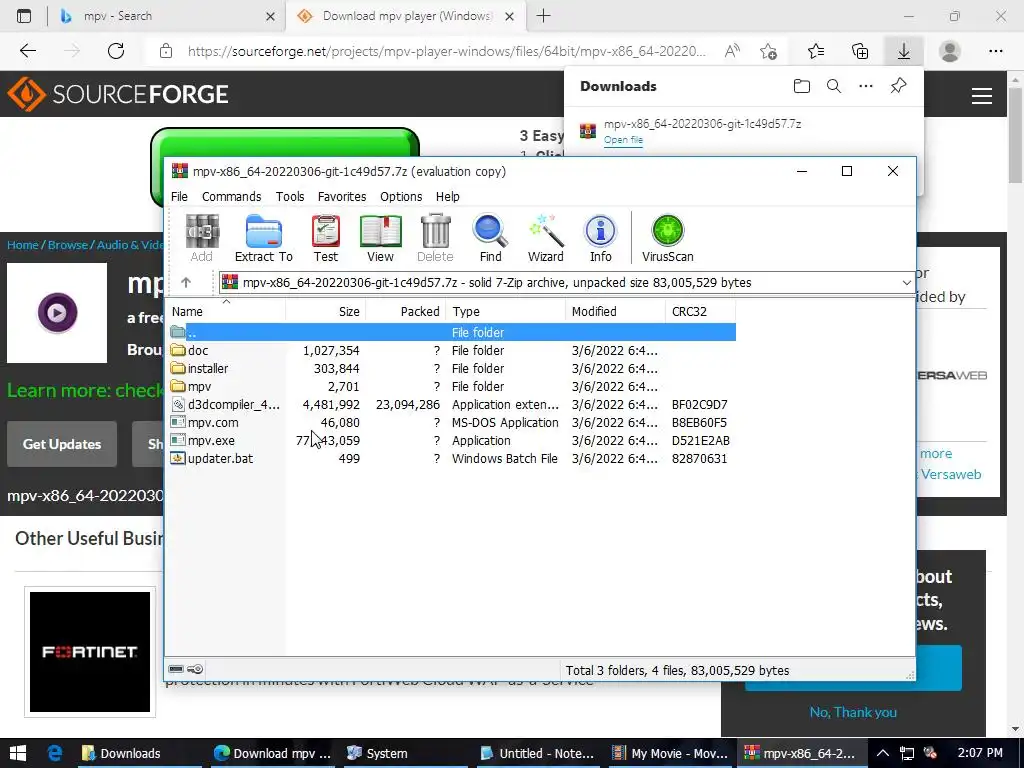Open the Tools menu

(x=290, y=197)
